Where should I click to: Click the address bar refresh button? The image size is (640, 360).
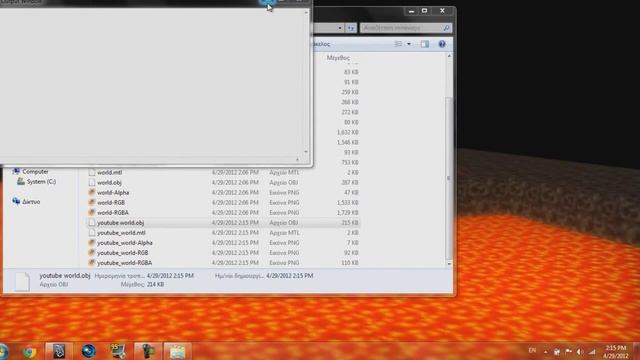[351, 28]
